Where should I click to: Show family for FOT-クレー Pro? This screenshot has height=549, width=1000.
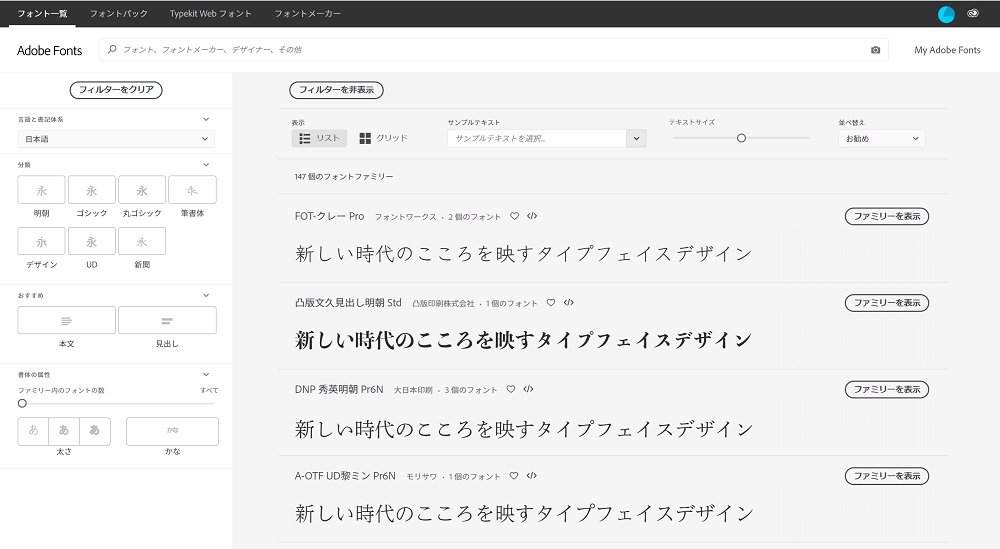[886, 216]
